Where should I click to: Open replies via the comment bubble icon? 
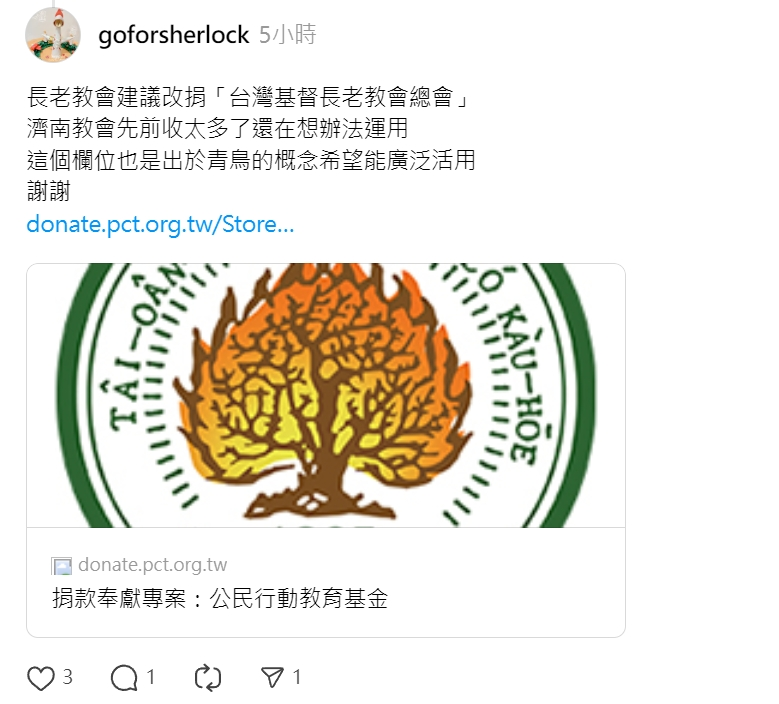click(124, 678)
